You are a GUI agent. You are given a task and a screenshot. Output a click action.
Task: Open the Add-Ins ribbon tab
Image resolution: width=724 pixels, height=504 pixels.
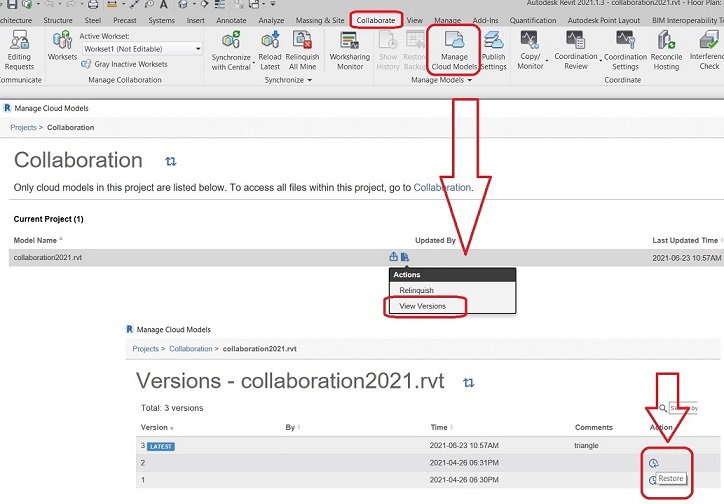(485, 20)
